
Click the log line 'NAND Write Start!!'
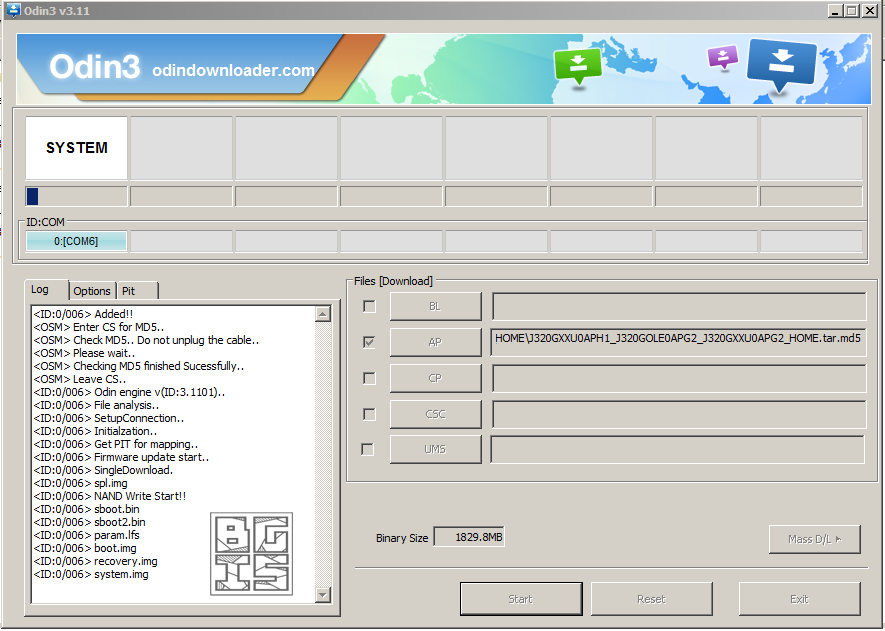click(109, 496)
